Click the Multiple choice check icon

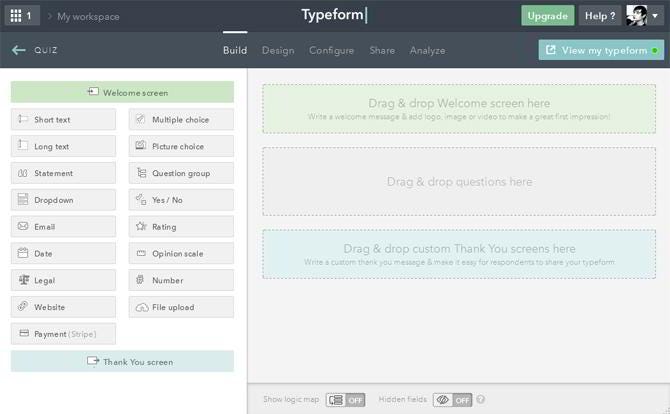(141, 119)
